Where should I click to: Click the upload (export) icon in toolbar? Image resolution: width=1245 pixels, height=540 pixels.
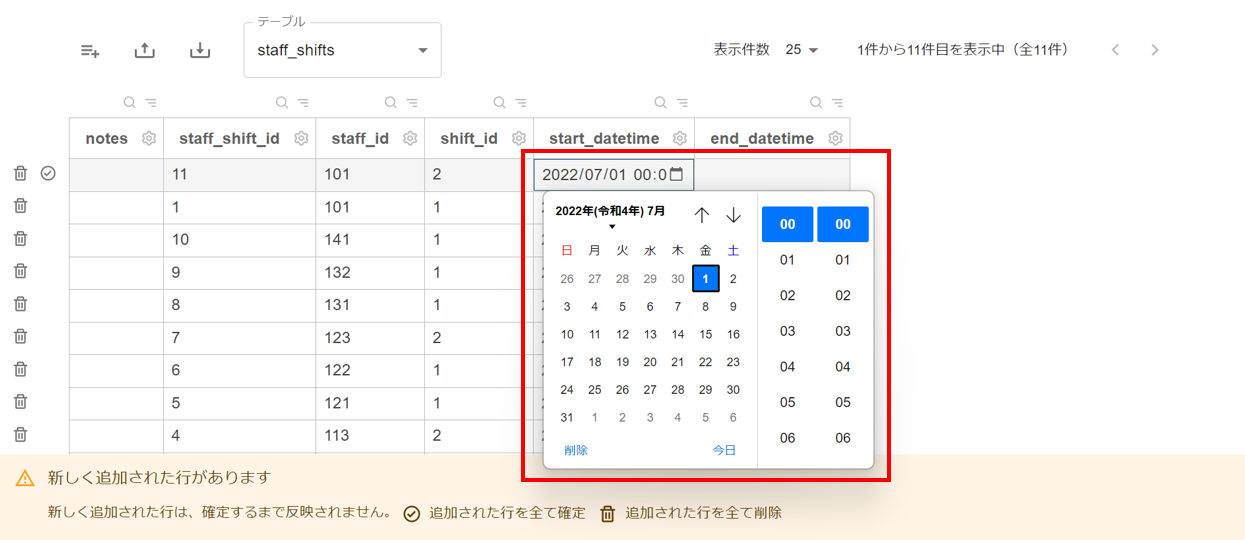tap(145, 50)
